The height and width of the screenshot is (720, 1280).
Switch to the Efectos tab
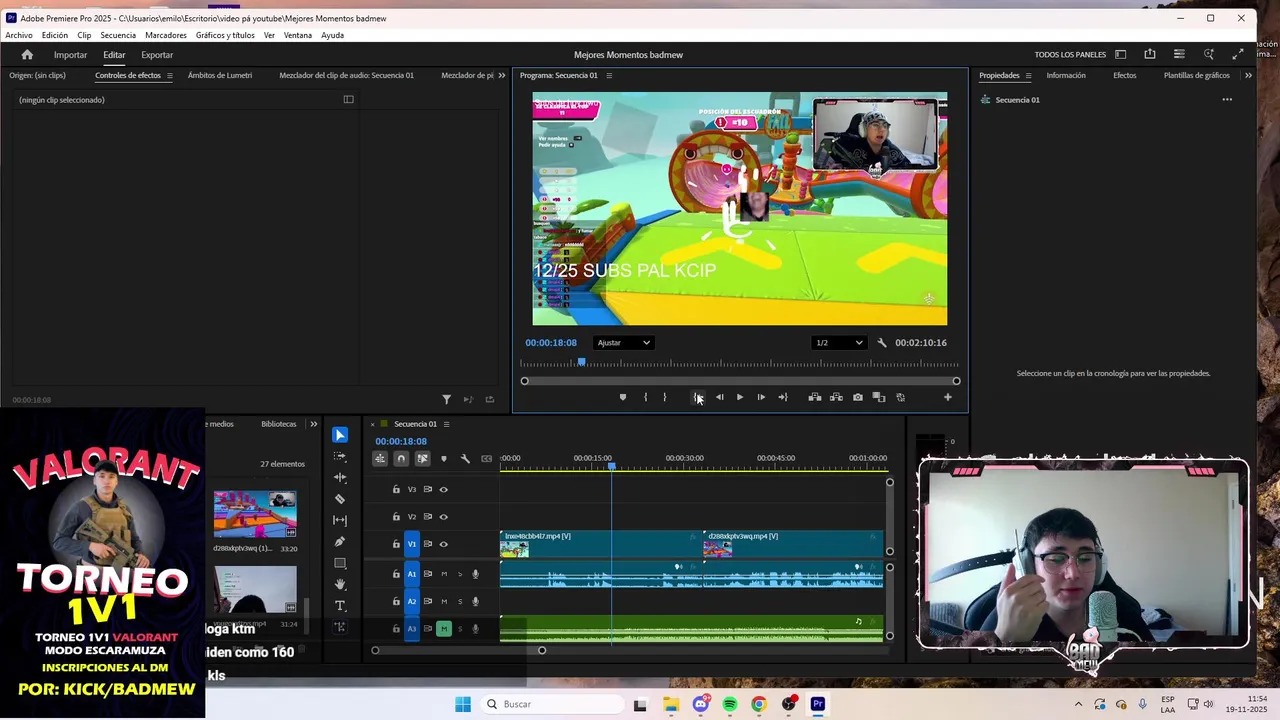coord(1125,76)
